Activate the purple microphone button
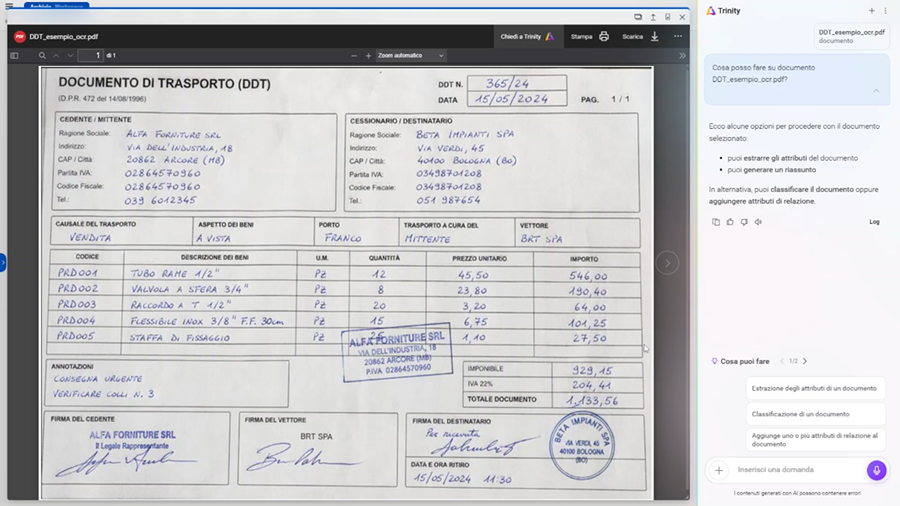The image size is (900, 506). click(x=876, y=470)
